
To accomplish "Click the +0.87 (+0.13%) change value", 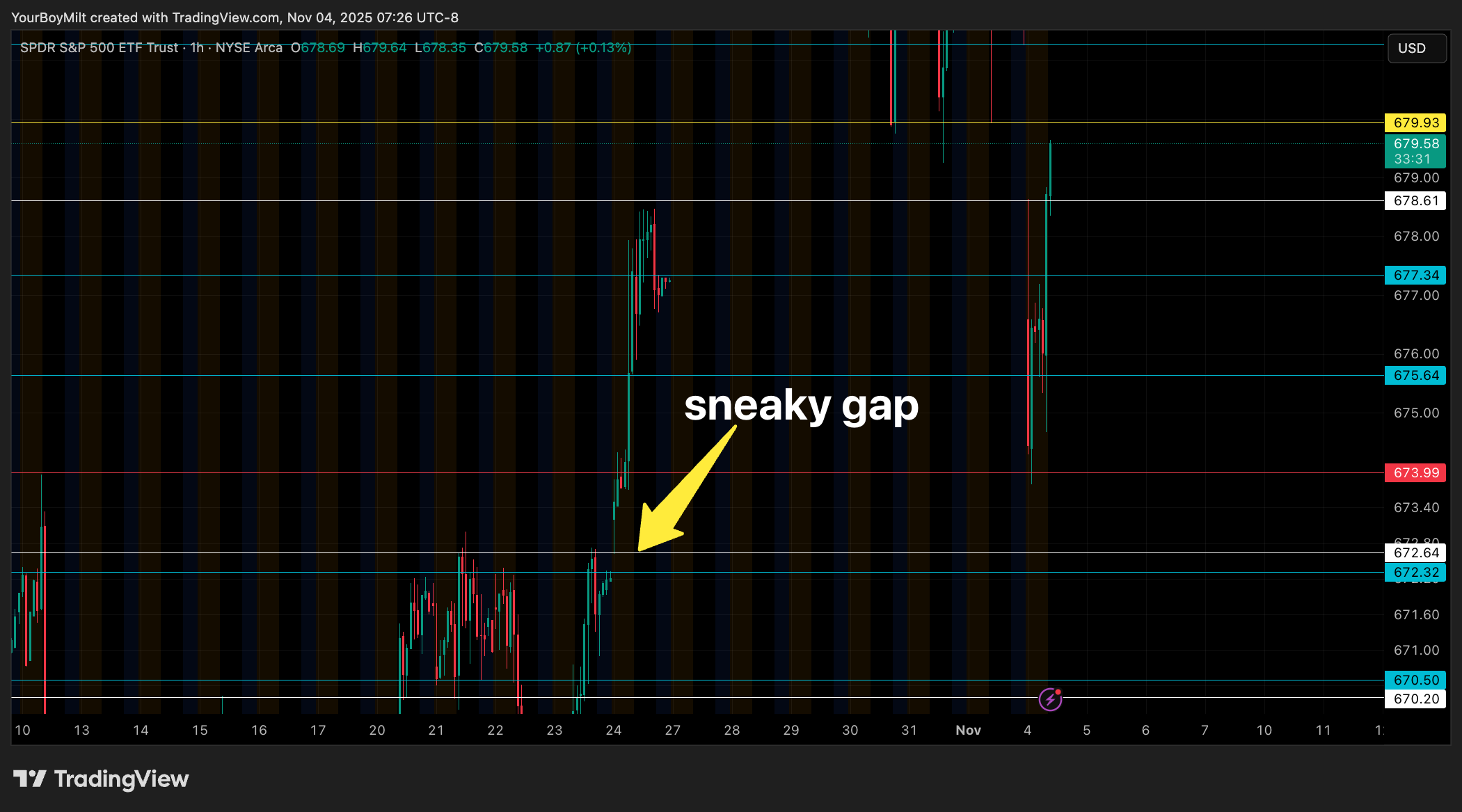I will tap(583, 47).
